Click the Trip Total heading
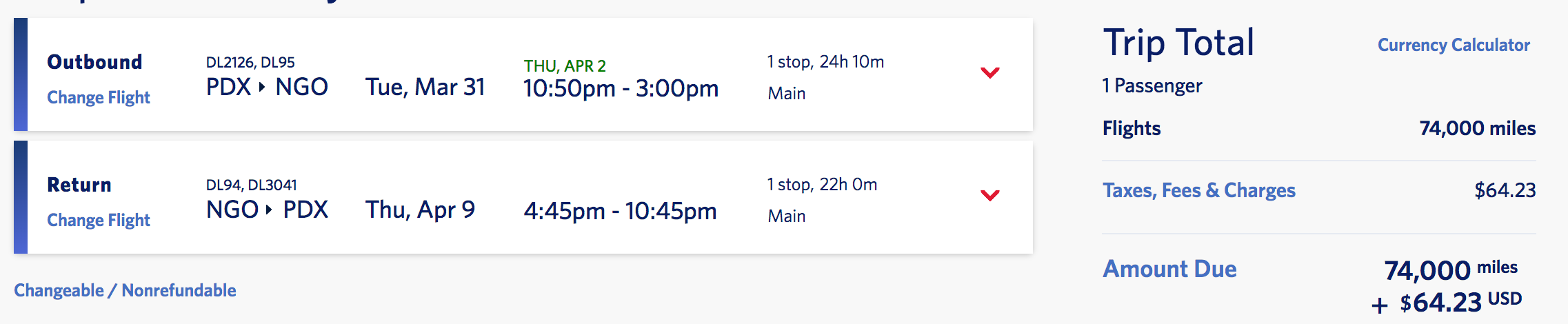 [1178, 43]
